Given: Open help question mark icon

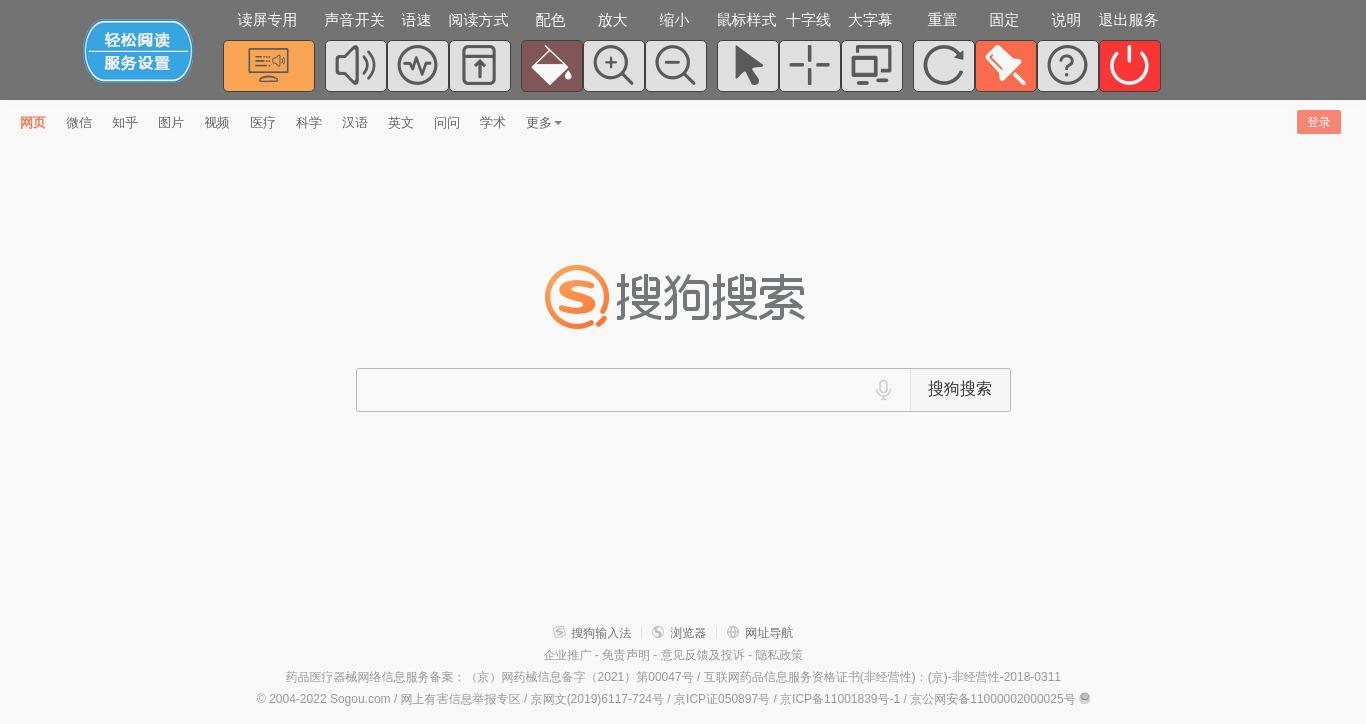Looking at the screenshot, I should [1068, 66].
